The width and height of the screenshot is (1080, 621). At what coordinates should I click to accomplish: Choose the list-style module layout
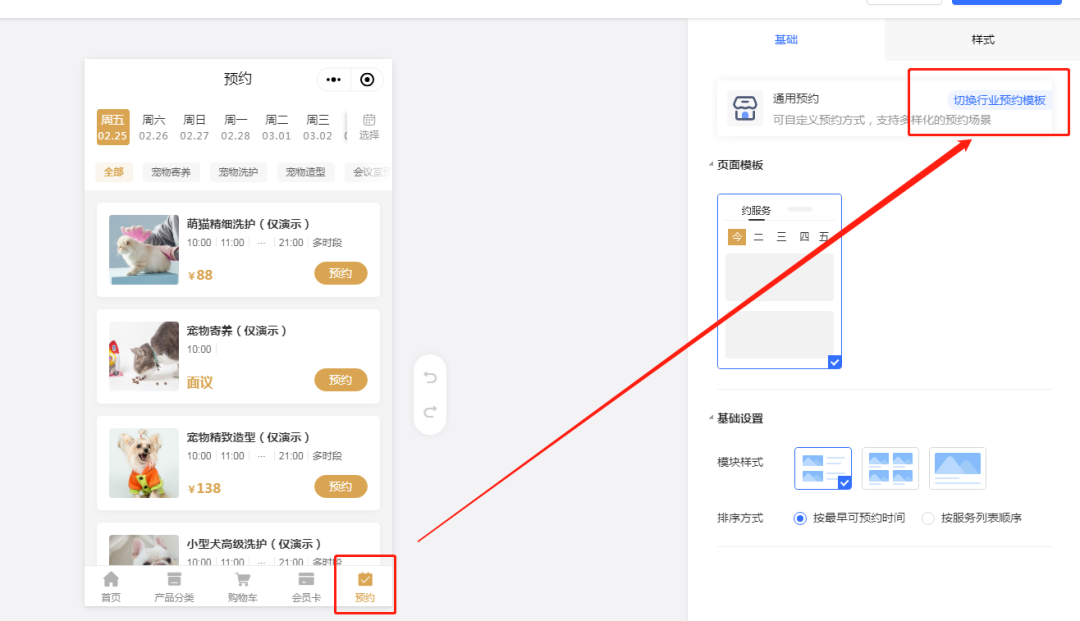(822, 468)
